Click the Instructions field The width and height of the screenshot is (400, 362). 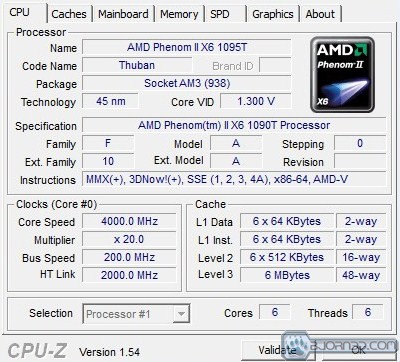234,179
